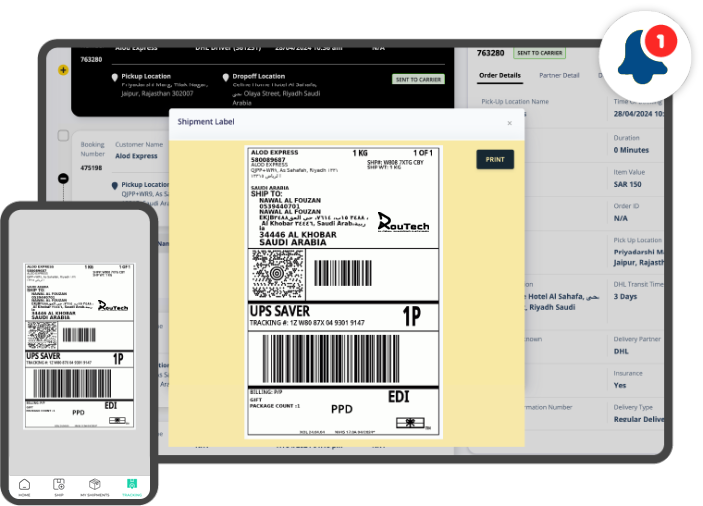Collapse the row with the black minus button

(63, 178)
